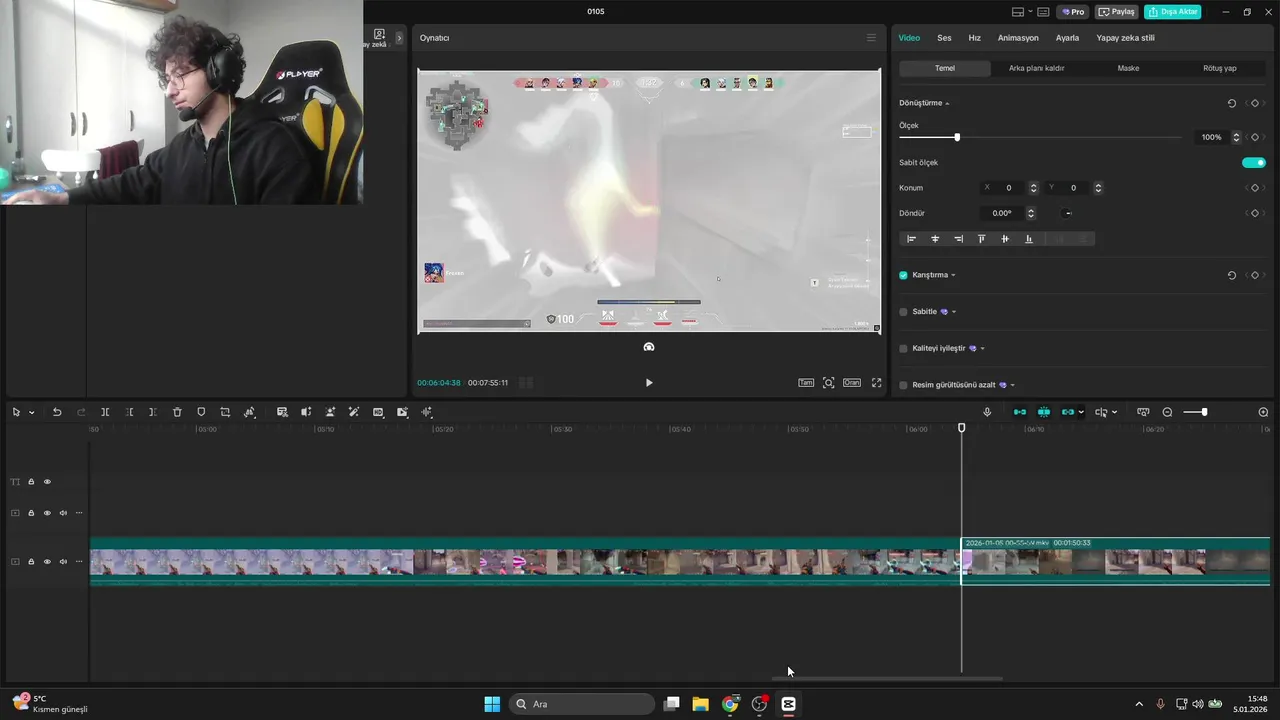Open the Animasyon tab
Viewport: 1280px width, 720px height.
click(x=1018, y=38)
